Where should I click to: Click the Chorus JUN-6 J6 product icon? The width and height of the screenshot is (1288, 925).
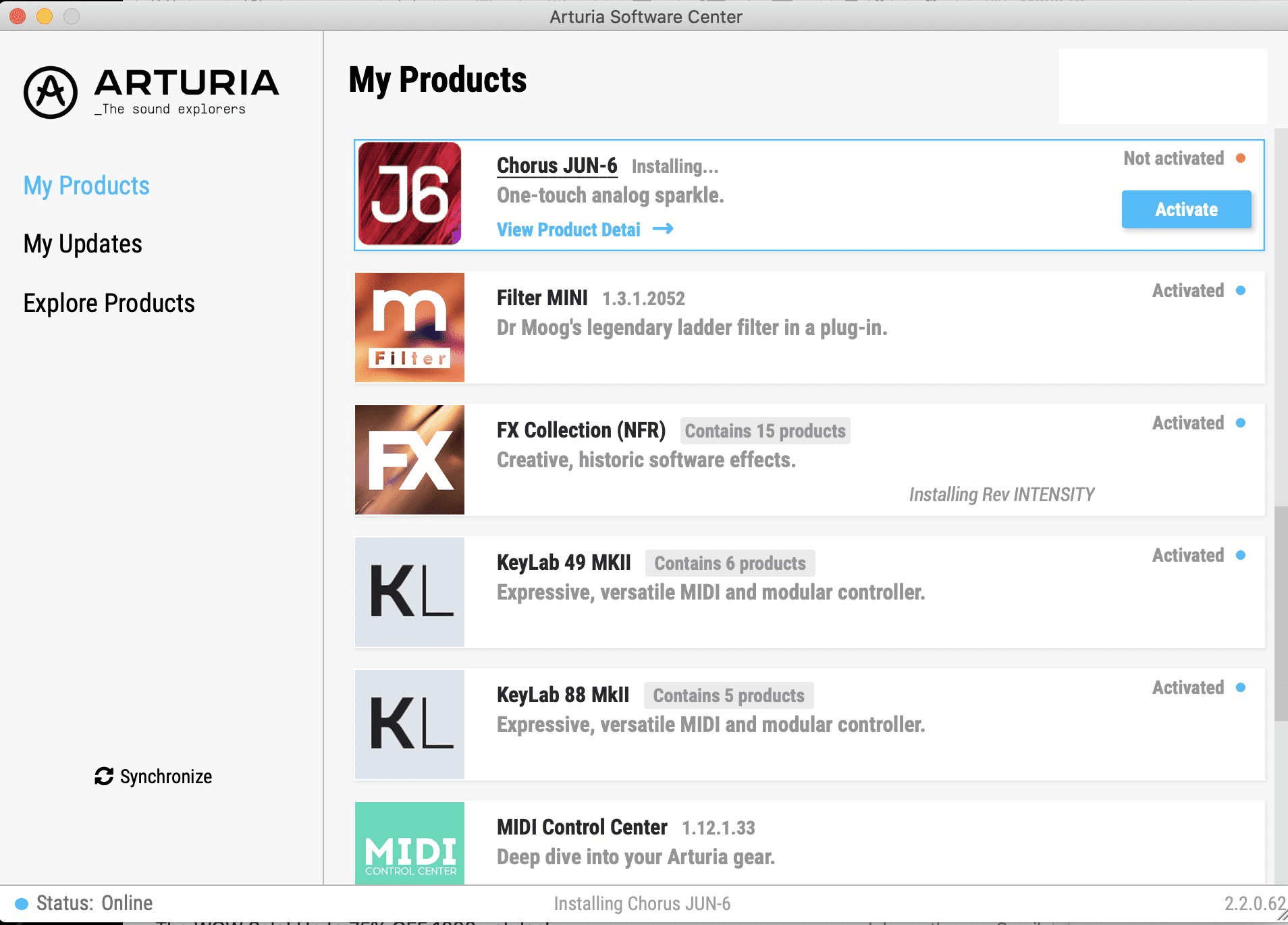[410, 193]
